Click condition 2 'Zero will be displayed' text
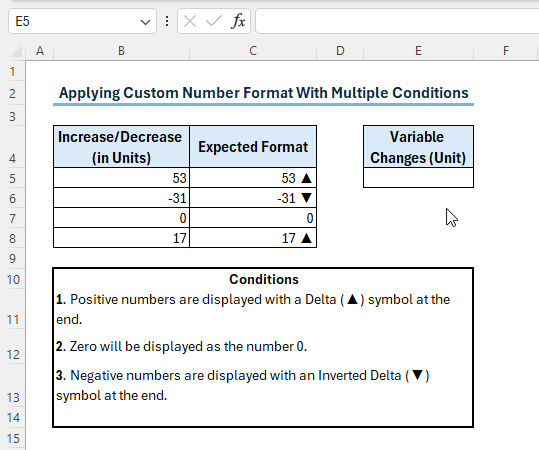 click(x=181, y=346)
